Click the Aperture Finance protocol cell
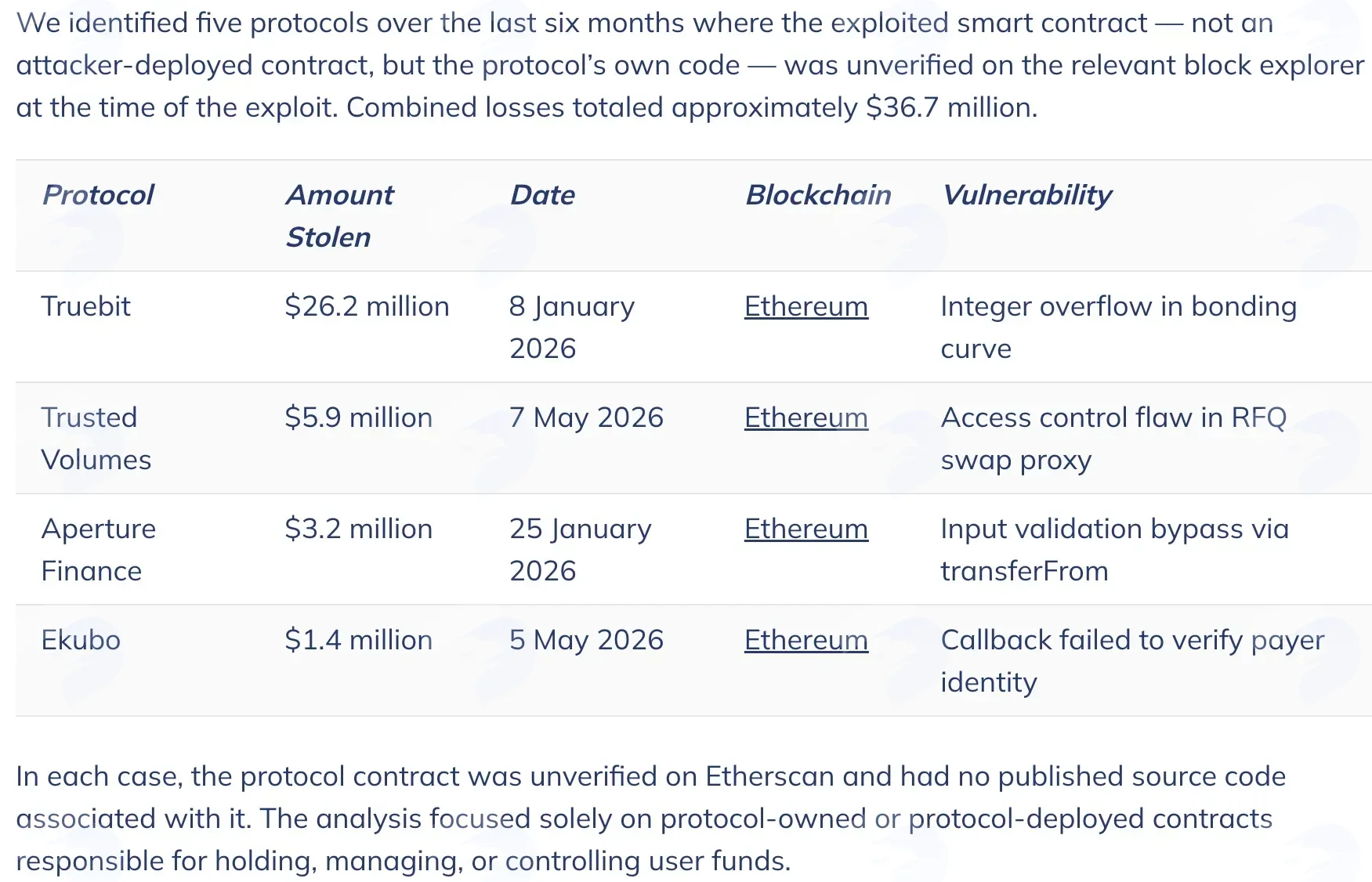Image resolution: width=1372 pixels, height=882 pixels. click(x=99, y=550)
